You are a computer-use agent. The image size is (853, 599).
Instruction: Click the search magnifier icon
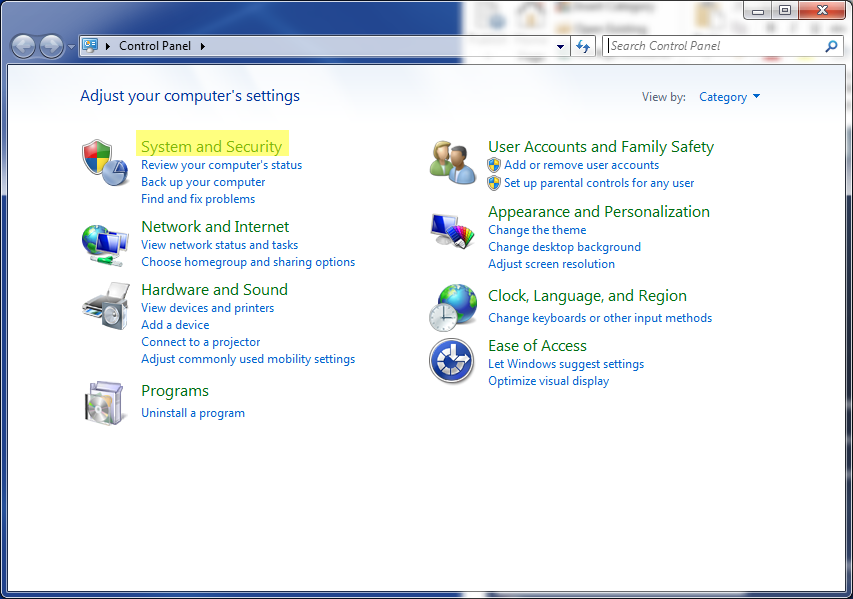[831, 46]
